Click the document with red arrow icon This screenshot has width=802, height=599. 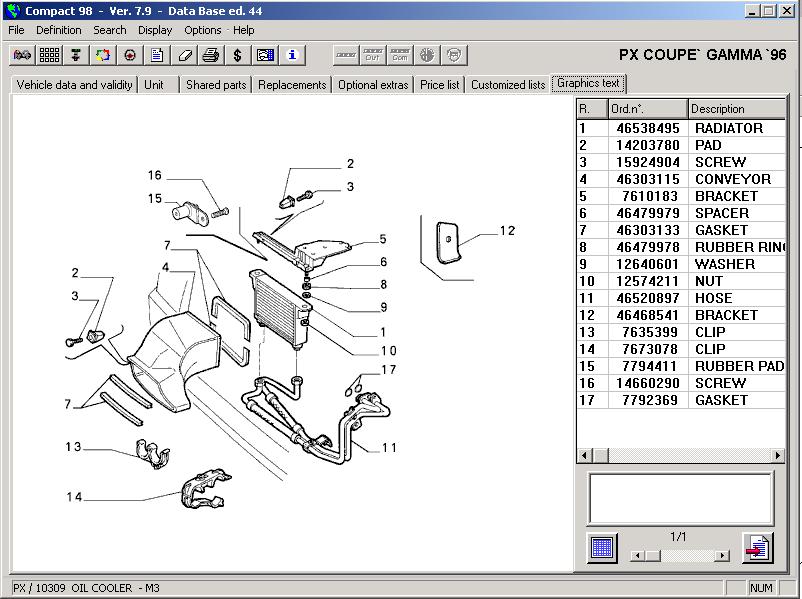pos(757,548)
